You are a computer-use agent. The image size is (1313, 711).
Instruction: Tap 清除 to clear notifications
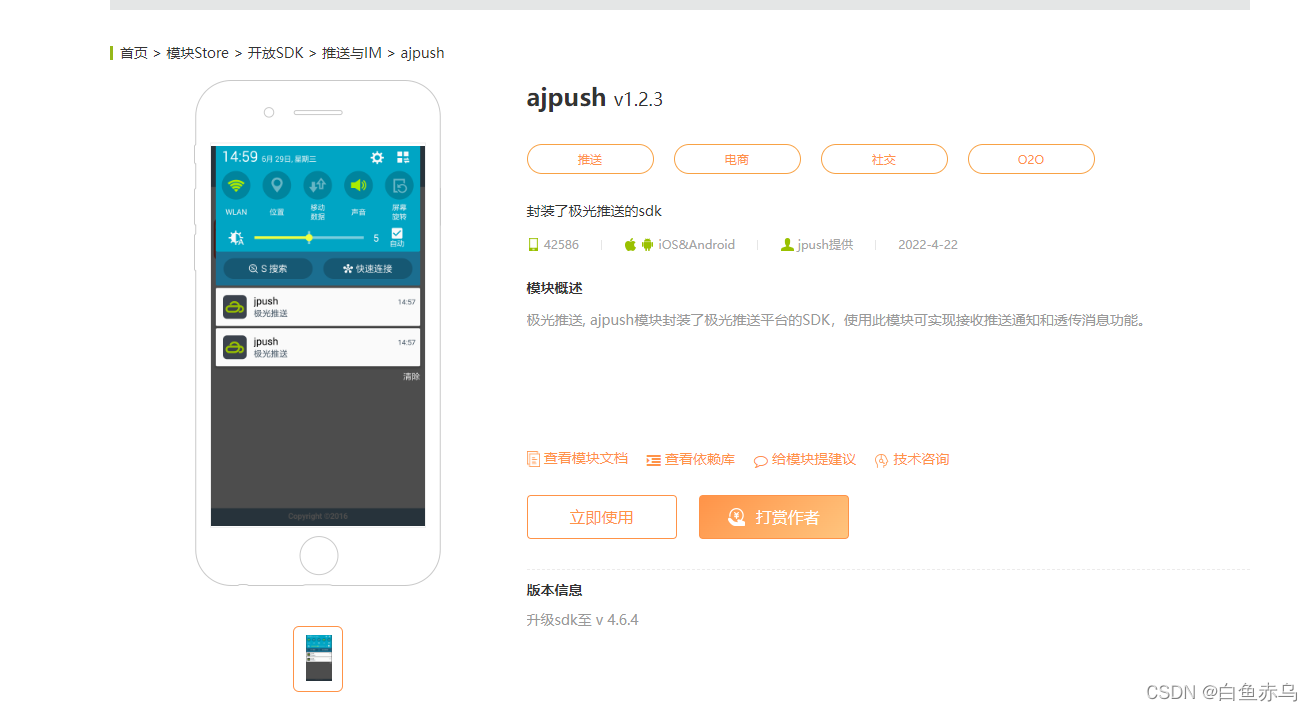(411, 377)
